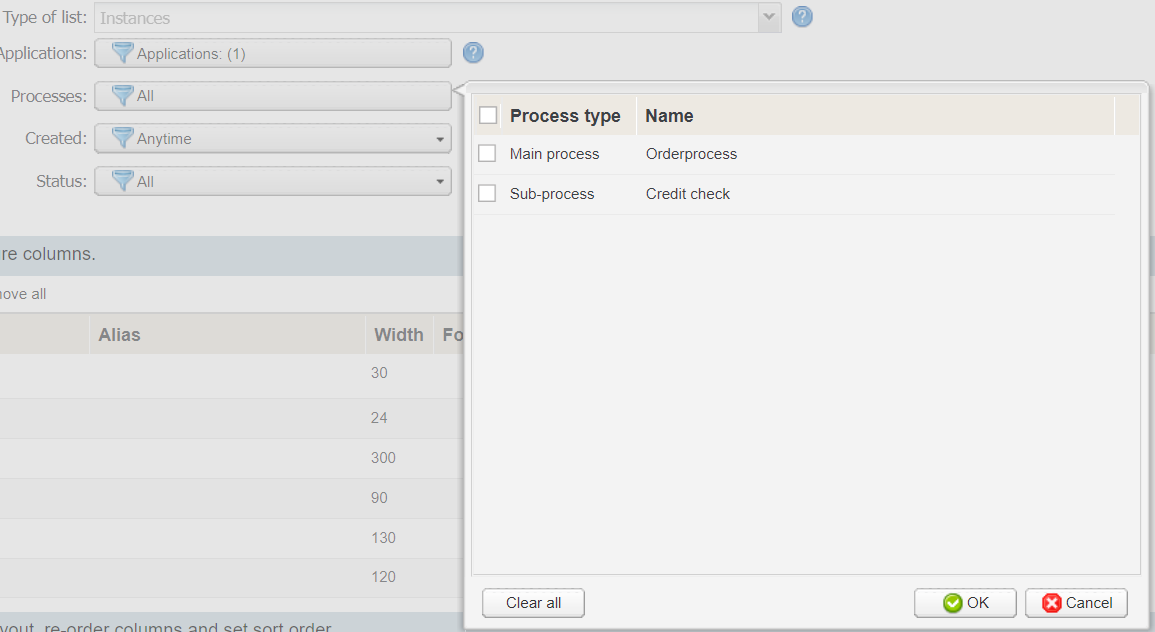Expand the Created Anytime dropdown
Viewport: 1155px width, 632px height.
[x=440, y=140]
